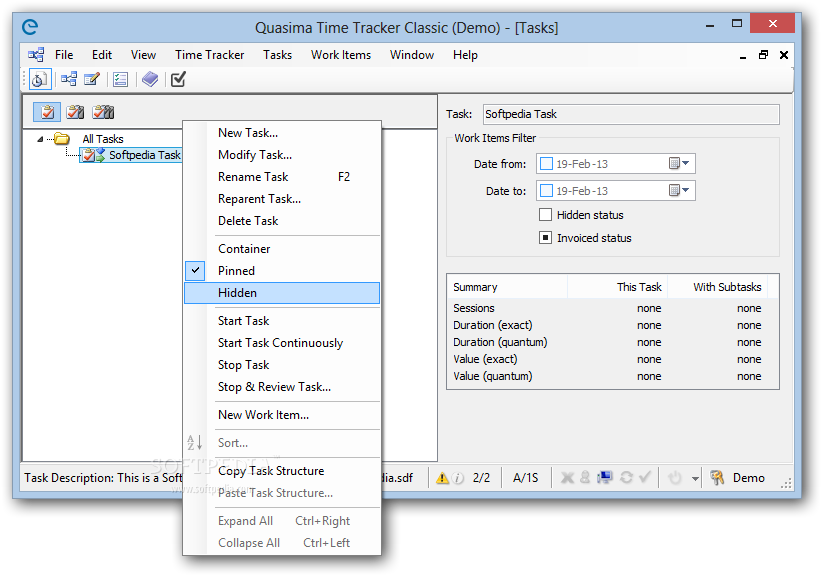Click the warning triangle status bar icon

click(x=442, y=477)
